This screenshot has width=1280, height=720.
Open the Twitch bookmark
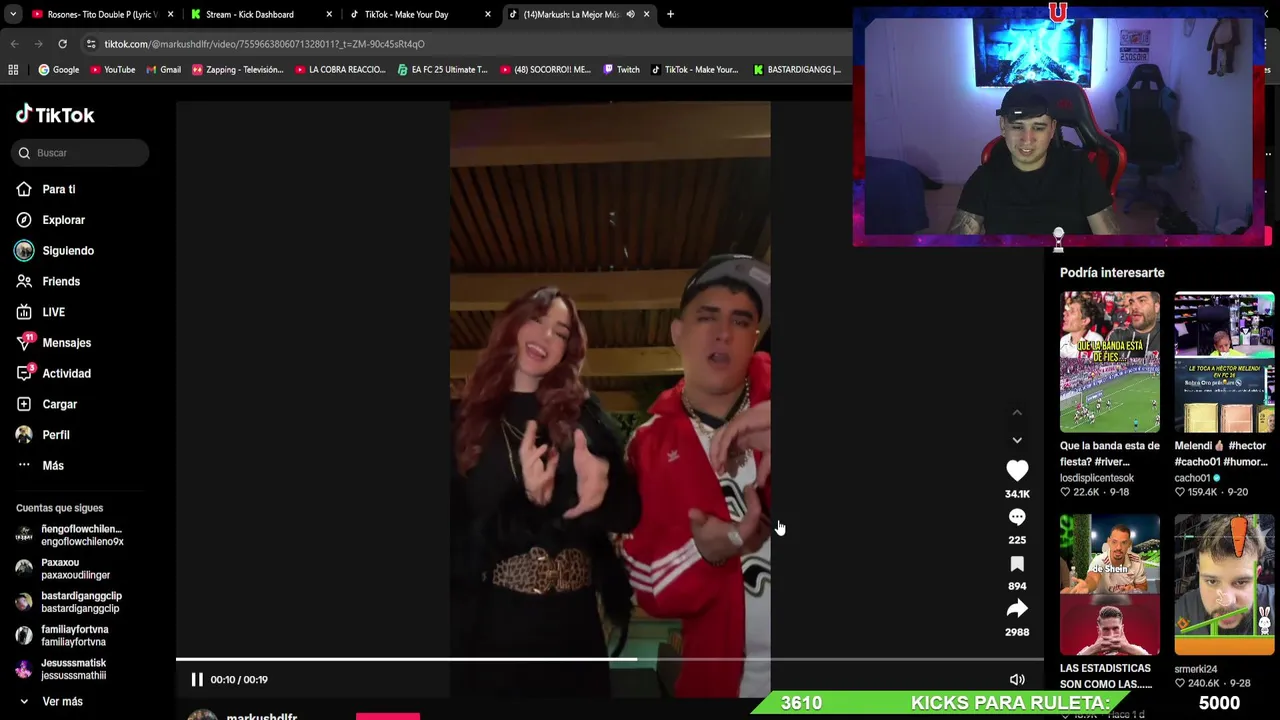click(620, 70)
